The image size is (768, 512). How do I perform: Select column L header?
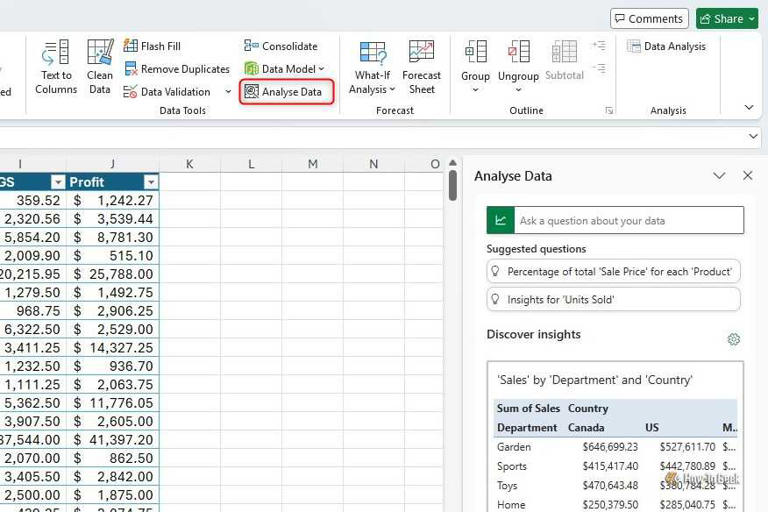tap(251, 164)
